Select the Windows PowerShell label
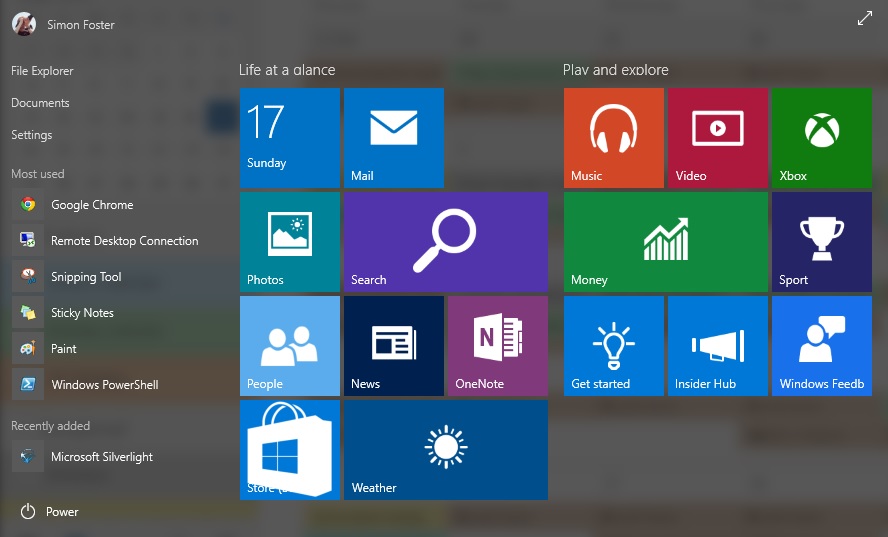888x537 pixels. 105,385
